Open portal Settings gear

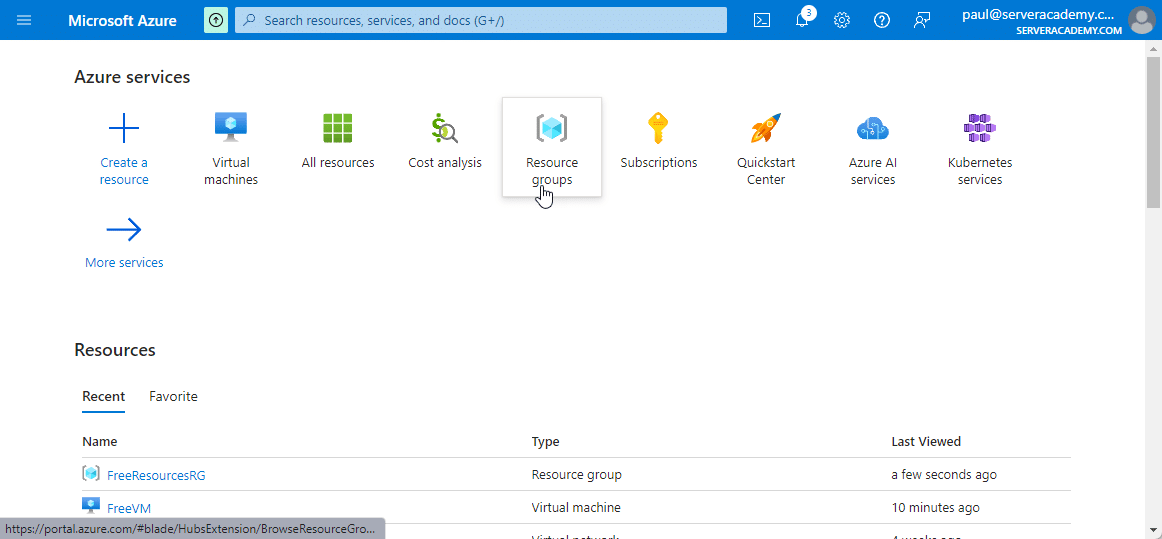coord(842,20)
